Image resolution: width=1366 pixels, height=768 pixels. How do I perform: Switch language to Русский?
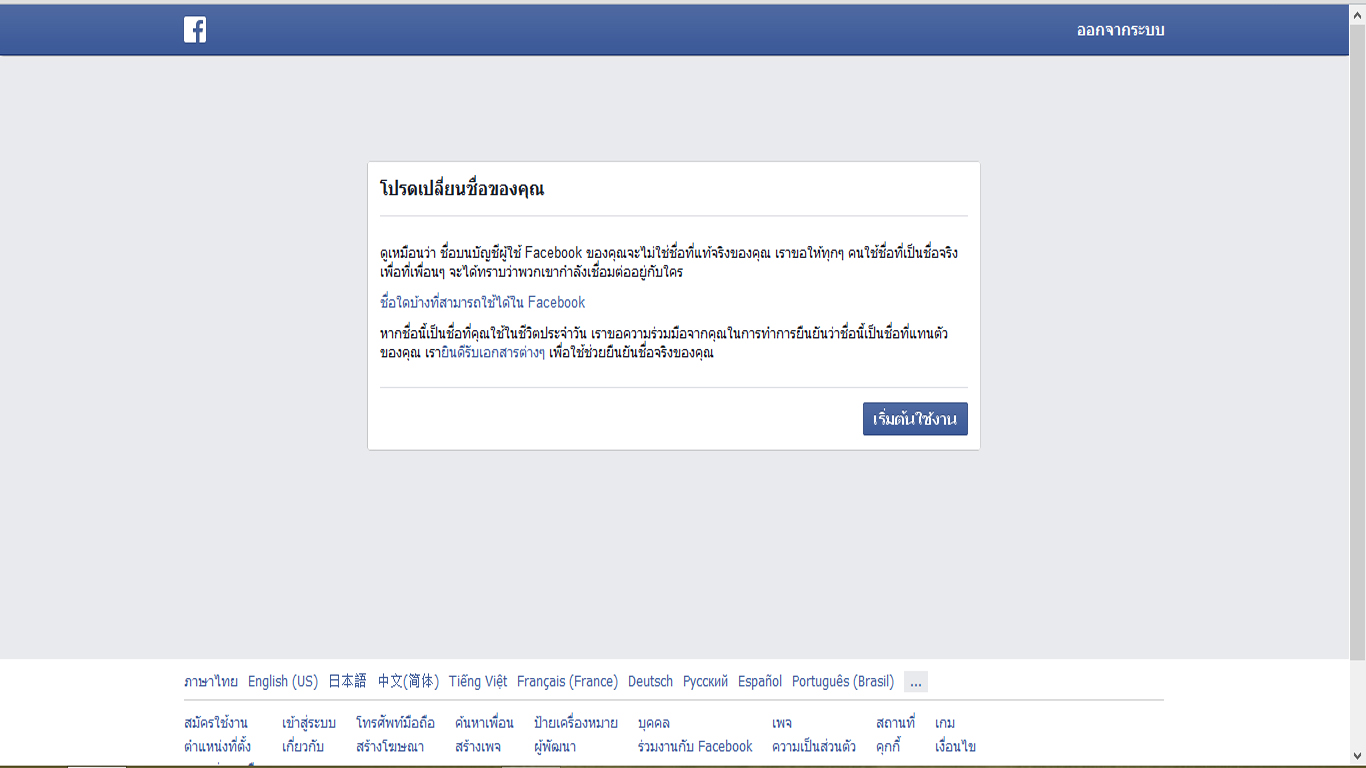(x=705, y=681)
